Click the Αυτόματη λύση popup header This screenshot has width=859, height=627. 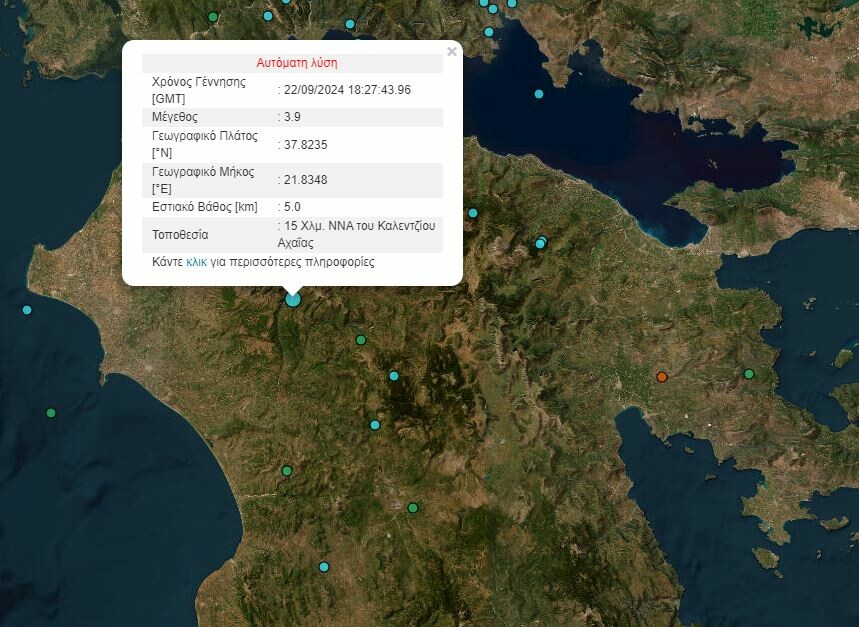(x=297, y=62)
